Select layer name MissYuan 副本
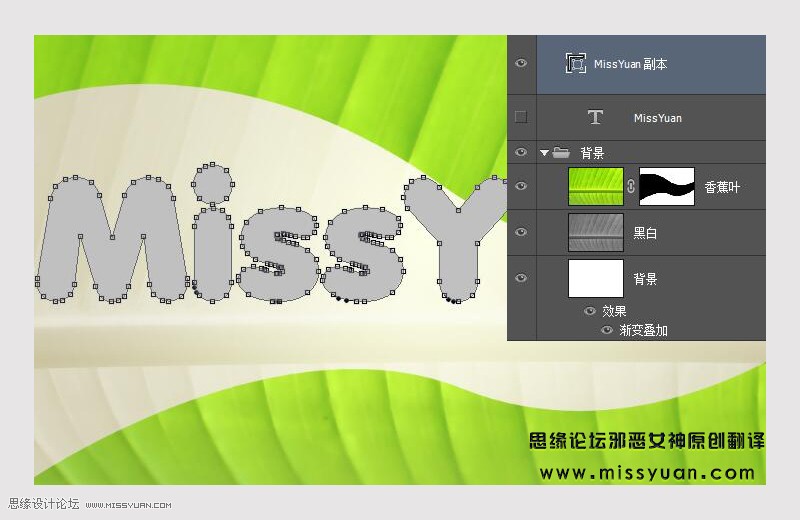 631,64
